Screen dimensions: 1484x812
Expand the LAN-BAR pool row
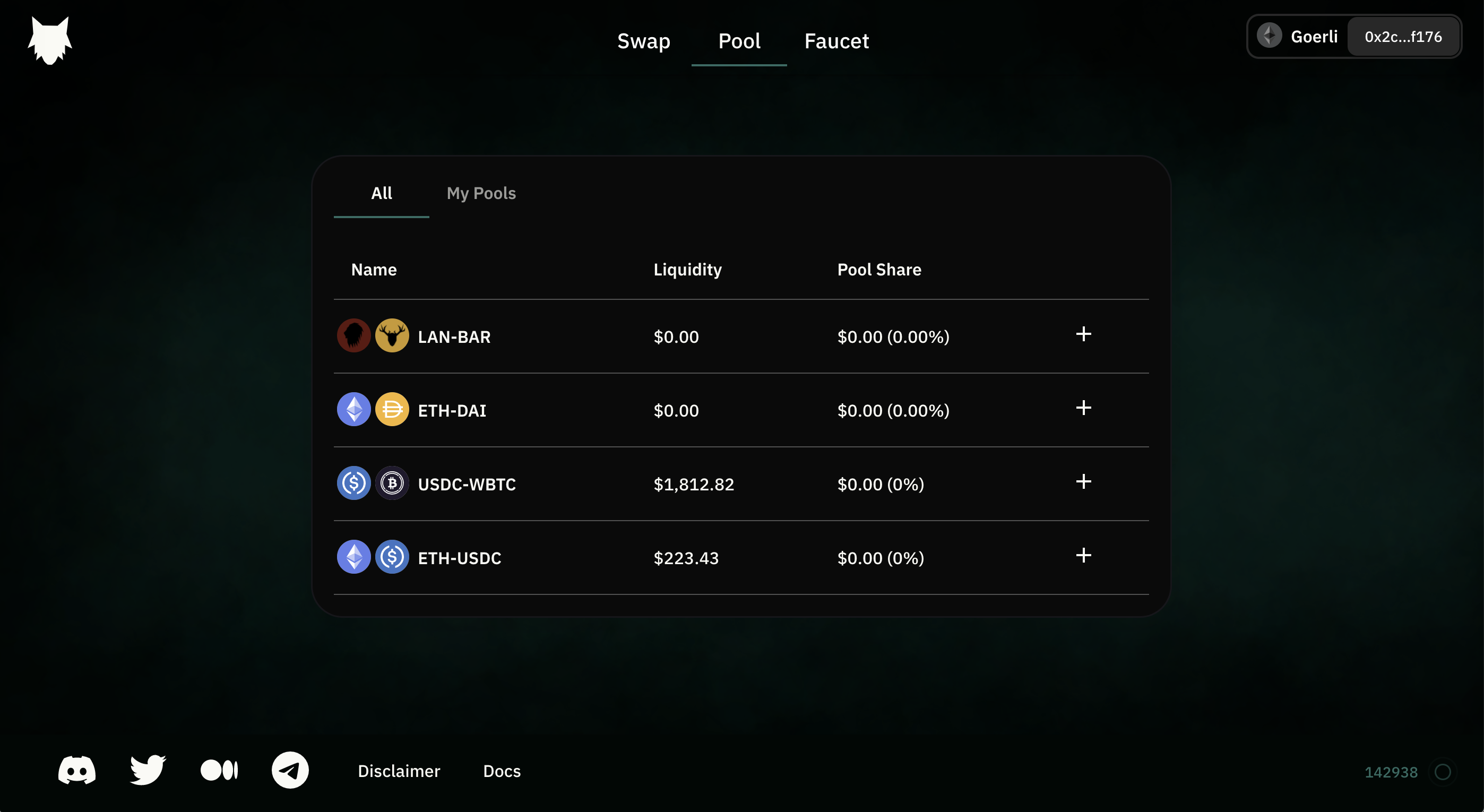1083,334
